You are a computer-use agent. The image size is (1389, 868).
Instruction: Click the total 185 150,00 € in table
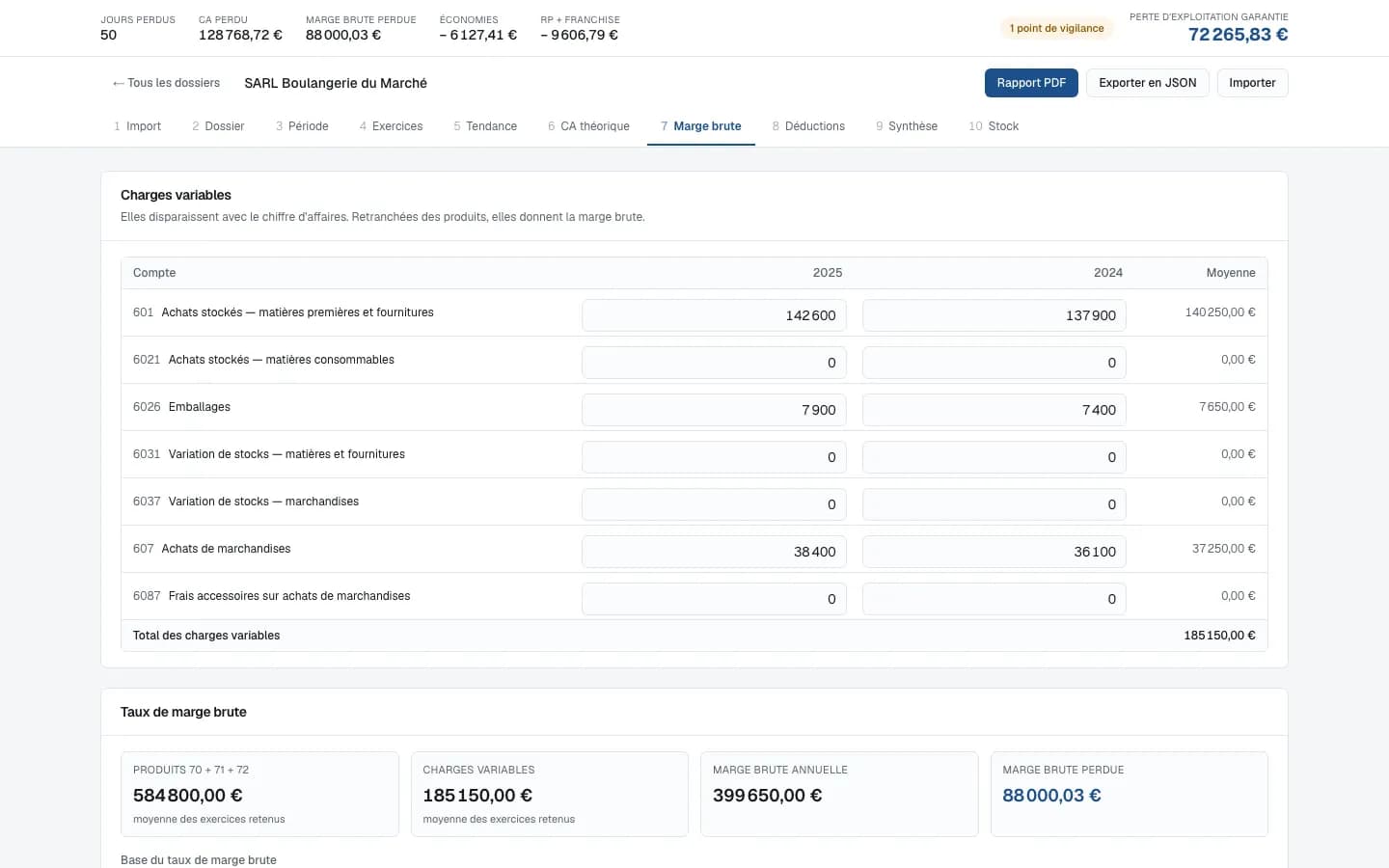1219,636
